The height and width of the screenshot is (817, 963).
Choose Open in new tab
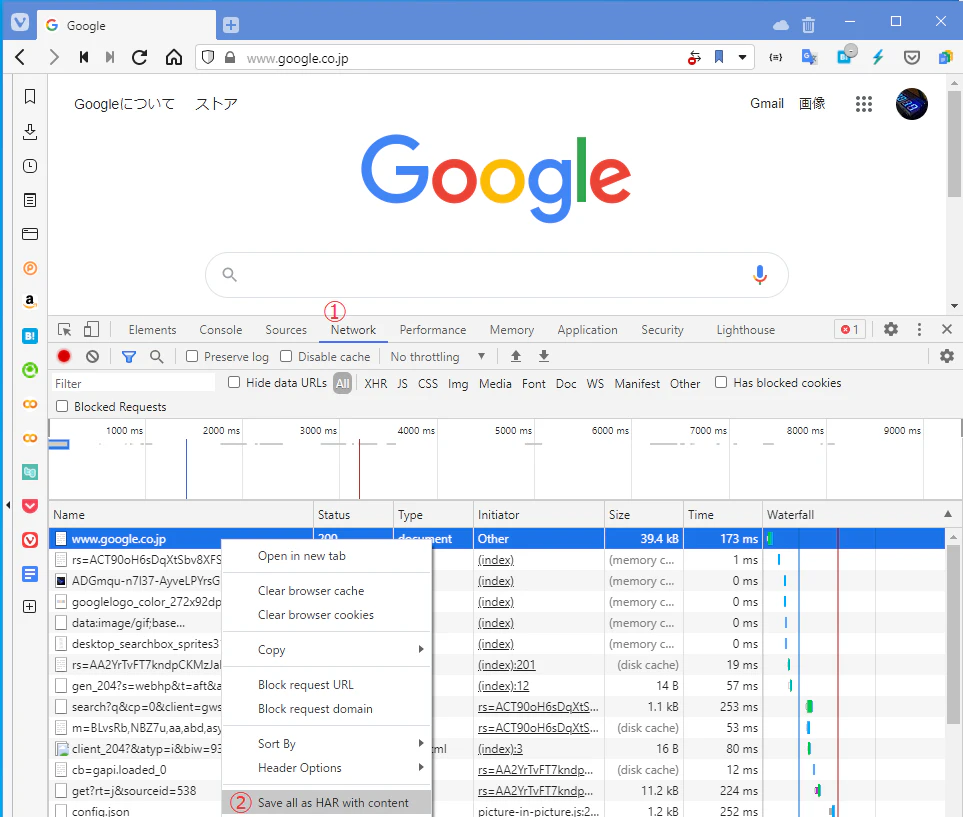point(326,556)
